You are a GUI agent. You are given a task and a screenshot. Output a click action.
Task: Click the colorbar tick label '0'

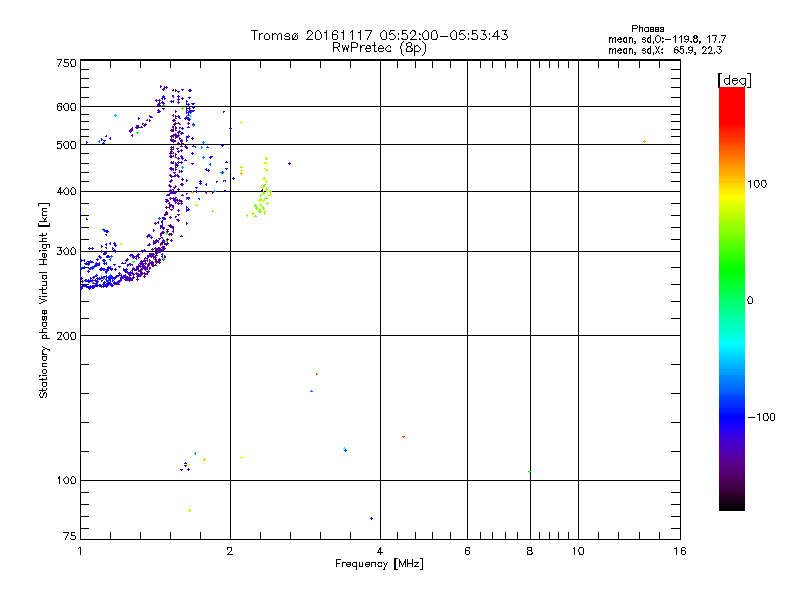click(750, 301)
